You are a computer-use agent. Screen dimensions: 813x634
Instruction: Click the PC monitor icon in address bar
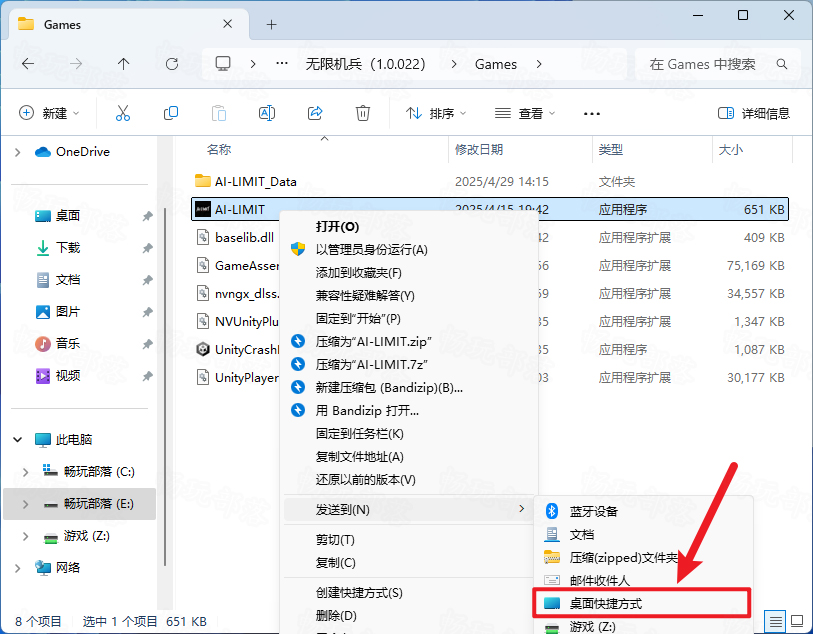point(223,64)
